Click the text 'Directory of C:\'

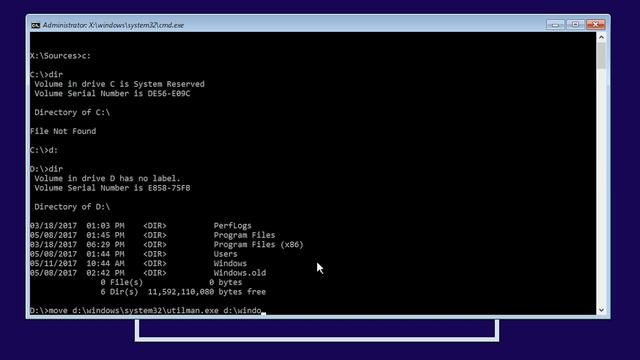click(x=72, y=112)
